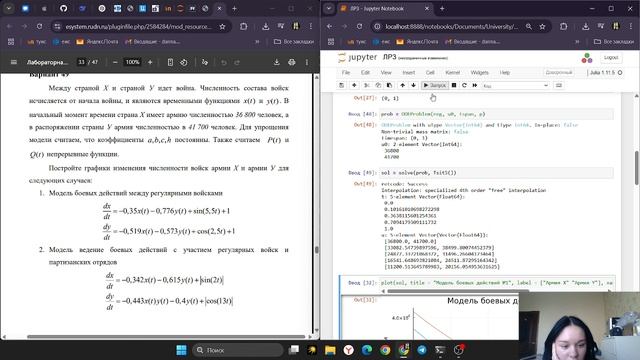Image resolution: width=640 pixels, height=360 pixels.
Task: Click the jupyter logo link
Action: 358,58
